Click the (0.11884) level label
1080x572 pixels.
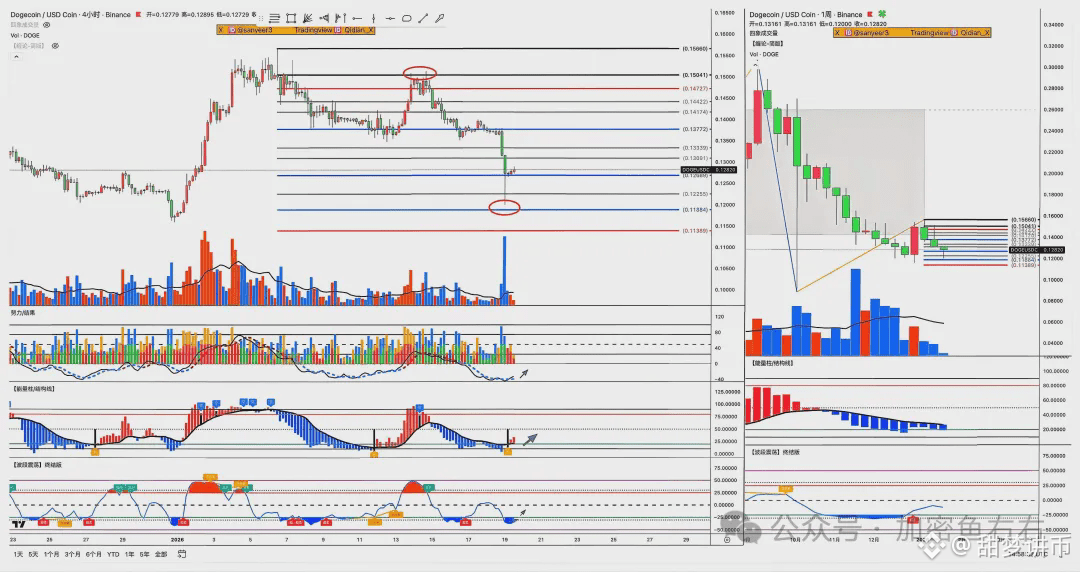(x=695, y=210)
